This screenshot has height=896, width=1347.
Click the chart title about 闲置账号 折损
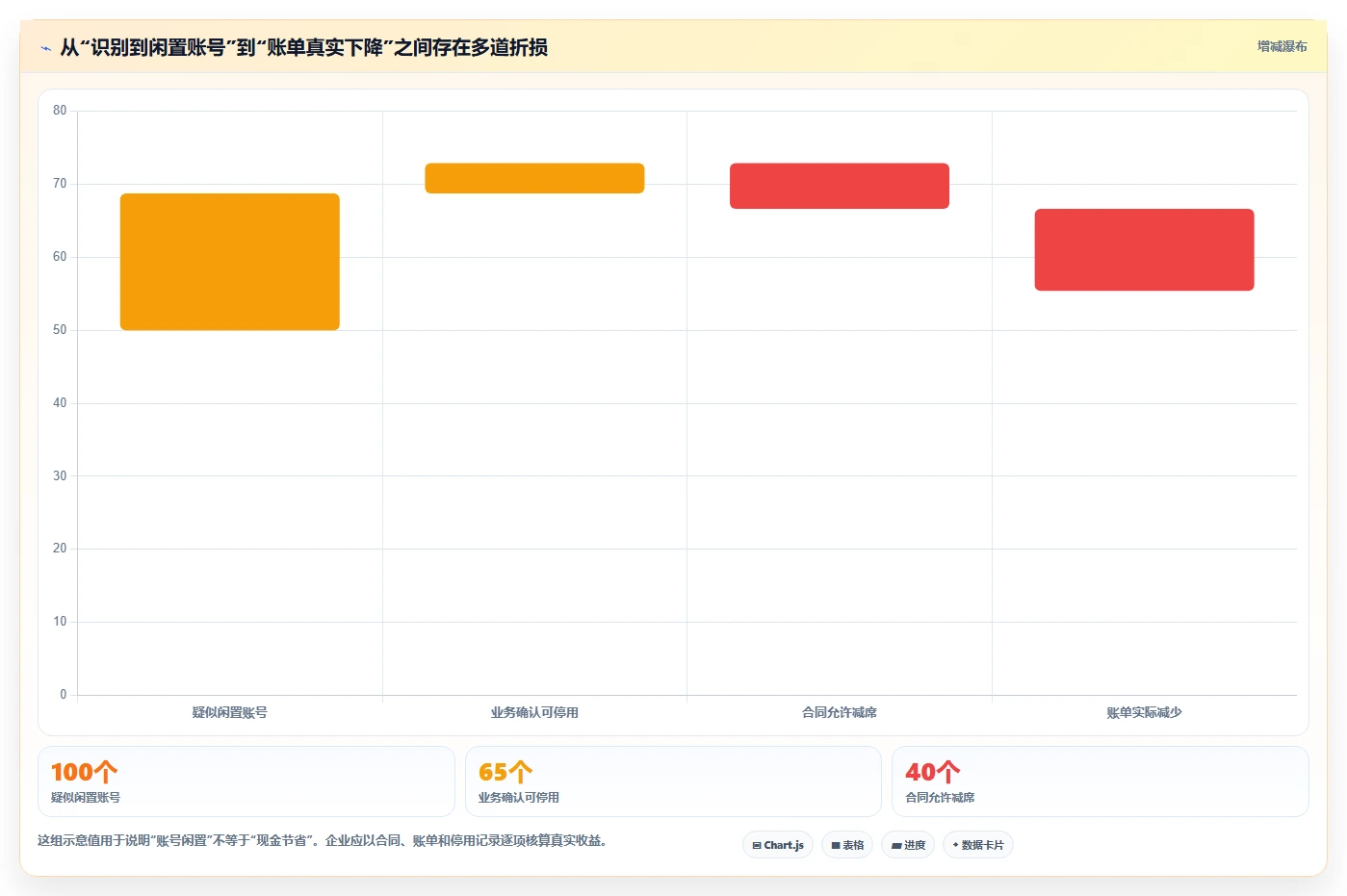click(303, 47)
